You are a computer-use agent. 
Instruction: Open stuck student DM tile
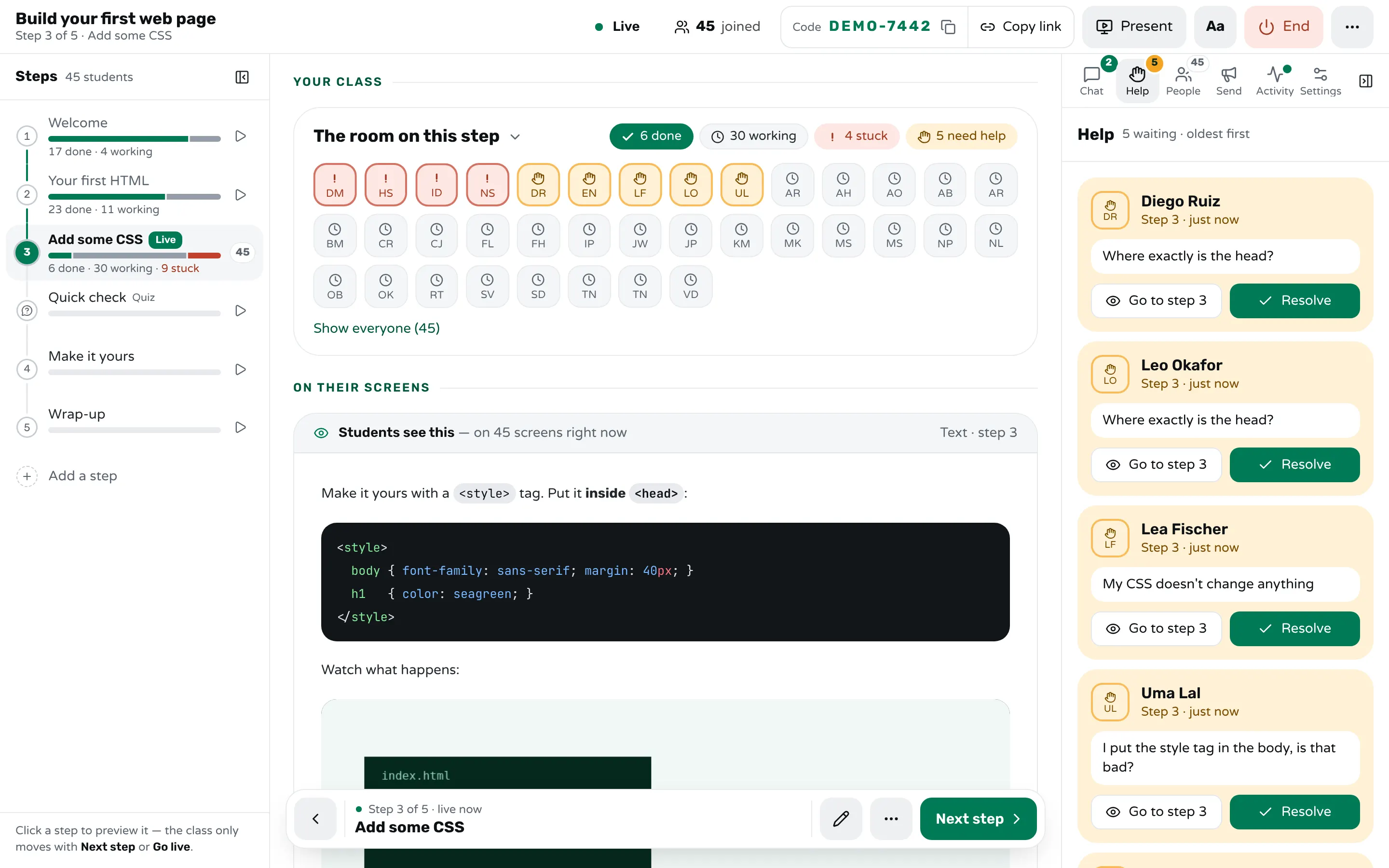(x=335, y=185)
